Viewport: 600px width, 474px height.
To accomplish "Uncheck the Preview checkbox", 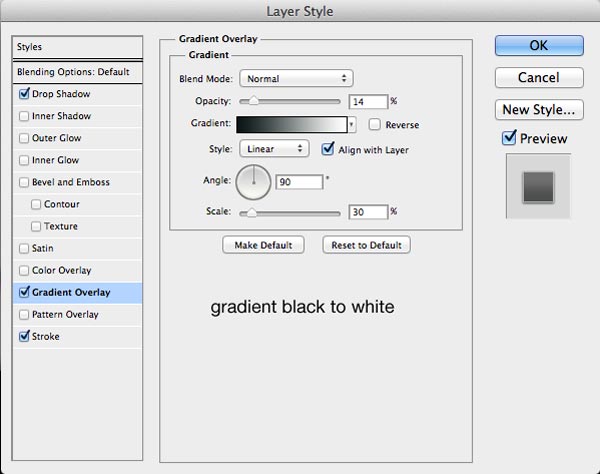I will (510, 138).
